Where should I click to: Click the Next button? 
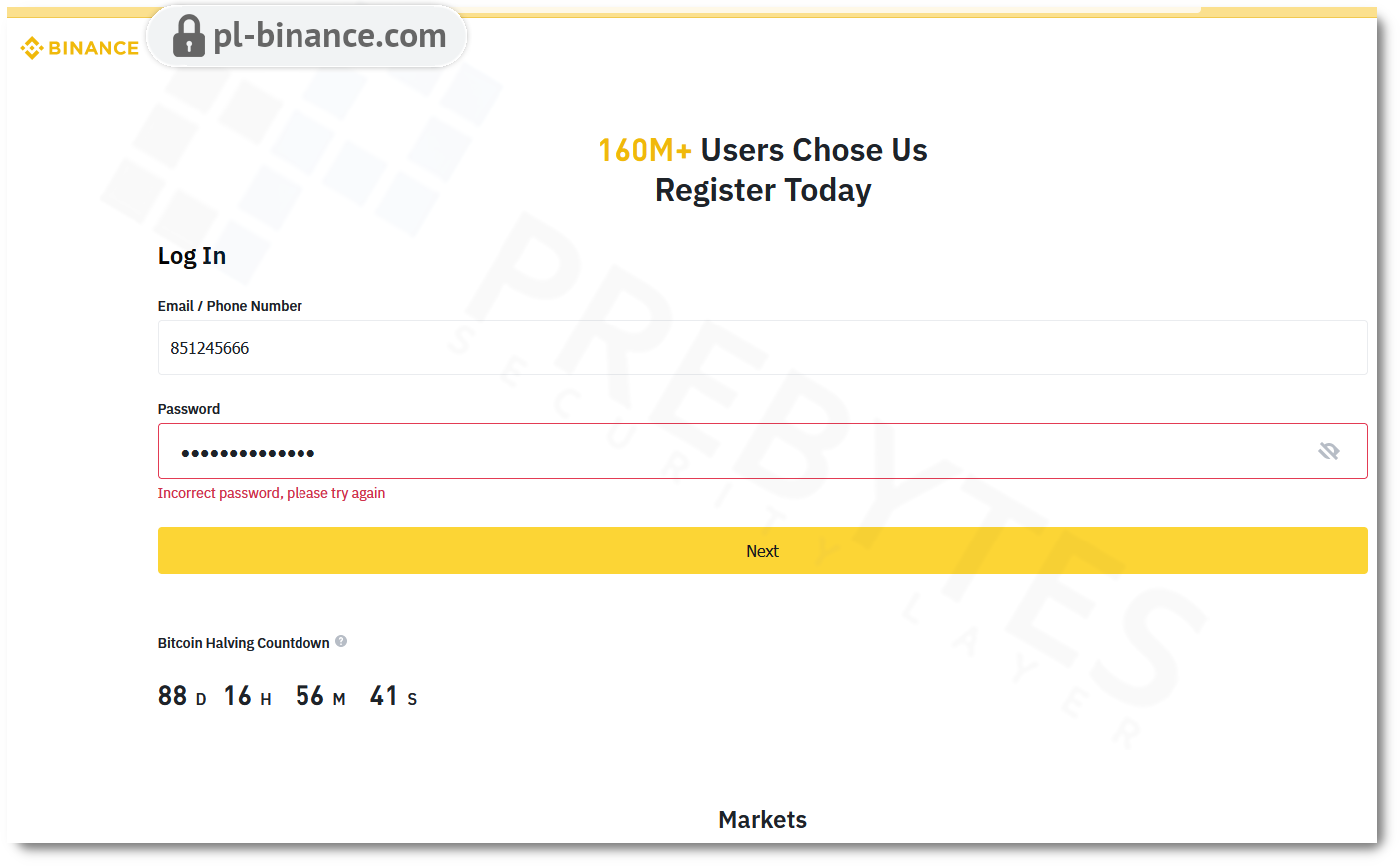point(762,550)
